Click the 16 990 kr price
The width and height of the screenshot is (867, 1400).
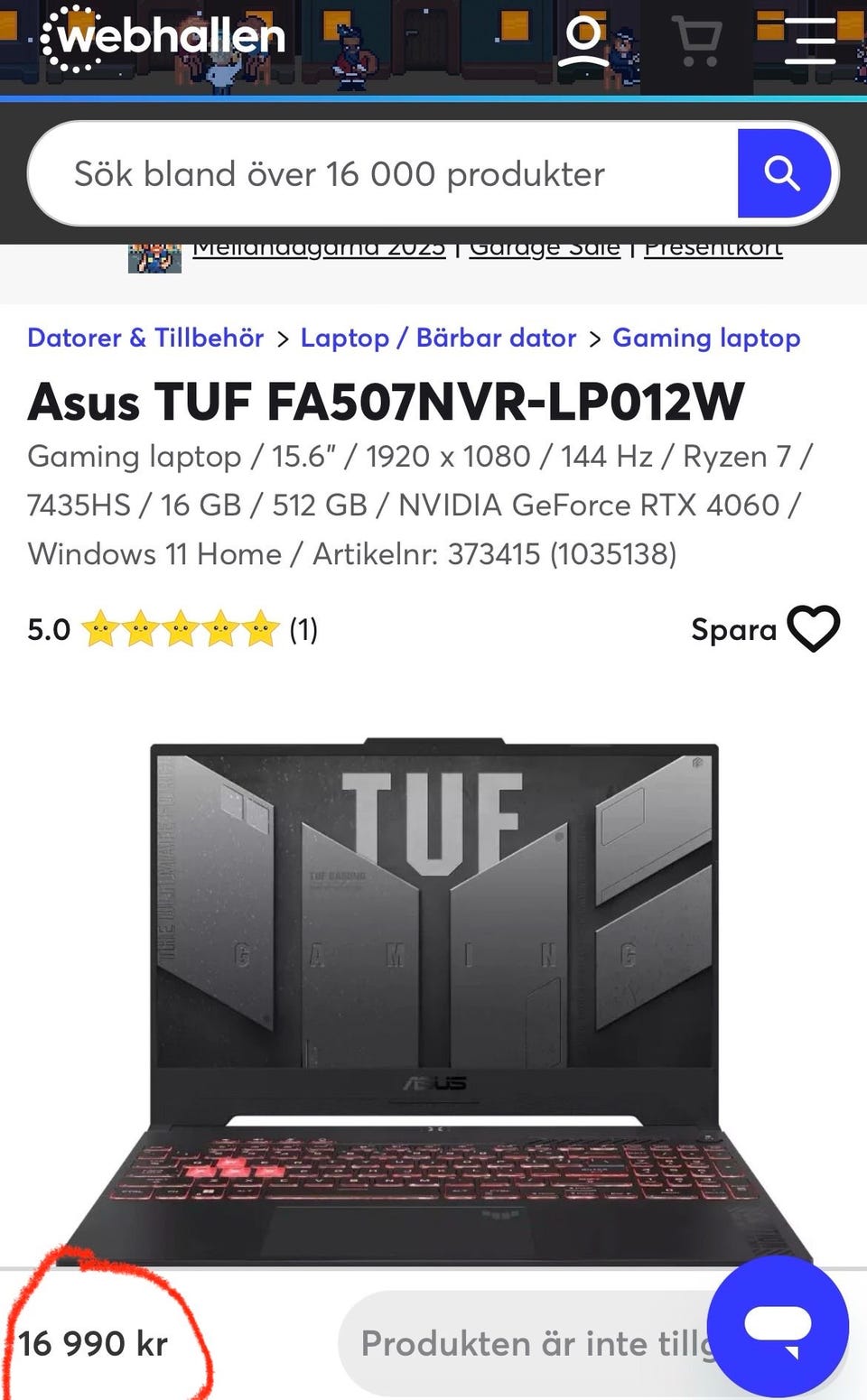click(x=93, y=1343)
